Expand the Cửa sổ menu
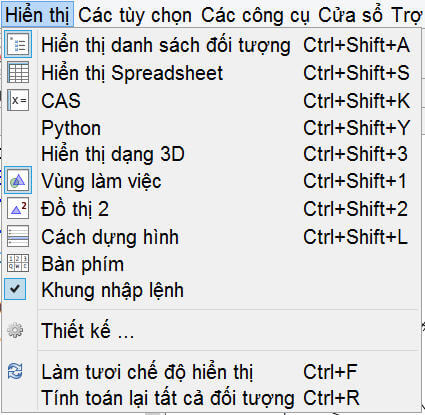Viewport: 425px width, 415px height. coord(350,15)
